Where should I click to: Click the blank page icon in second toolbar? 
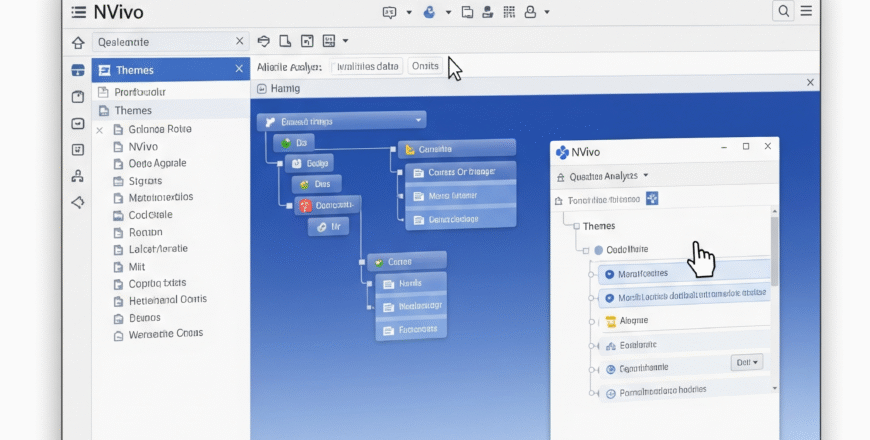285,41
